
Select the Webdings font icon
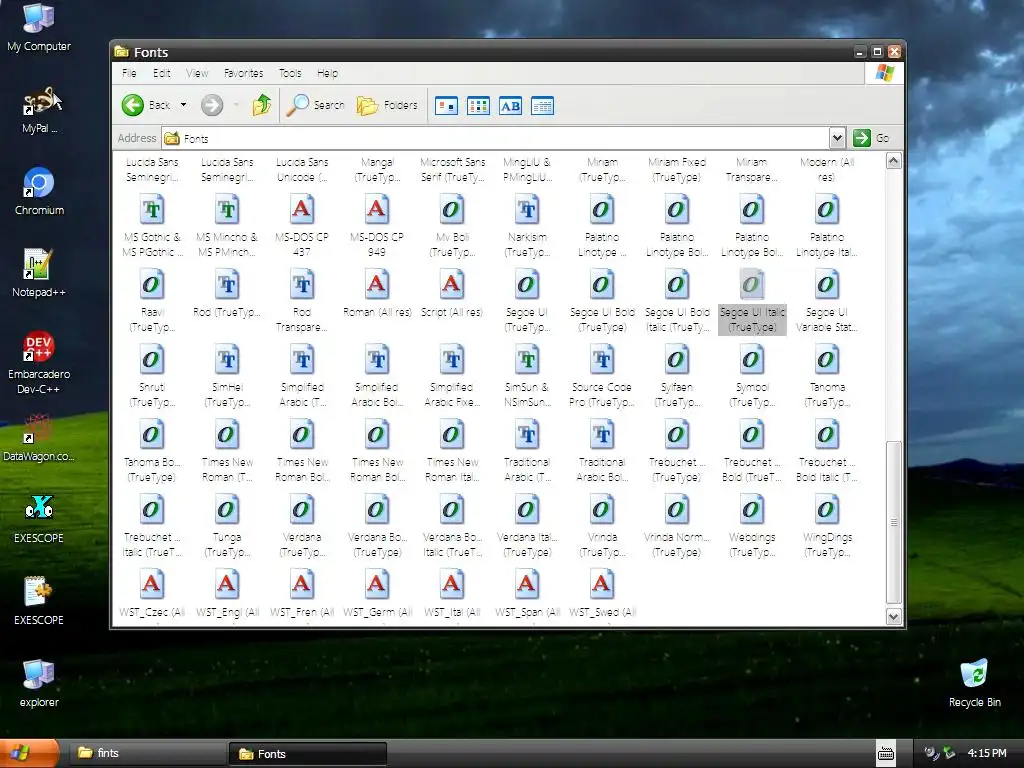click(x=752, y=510)
